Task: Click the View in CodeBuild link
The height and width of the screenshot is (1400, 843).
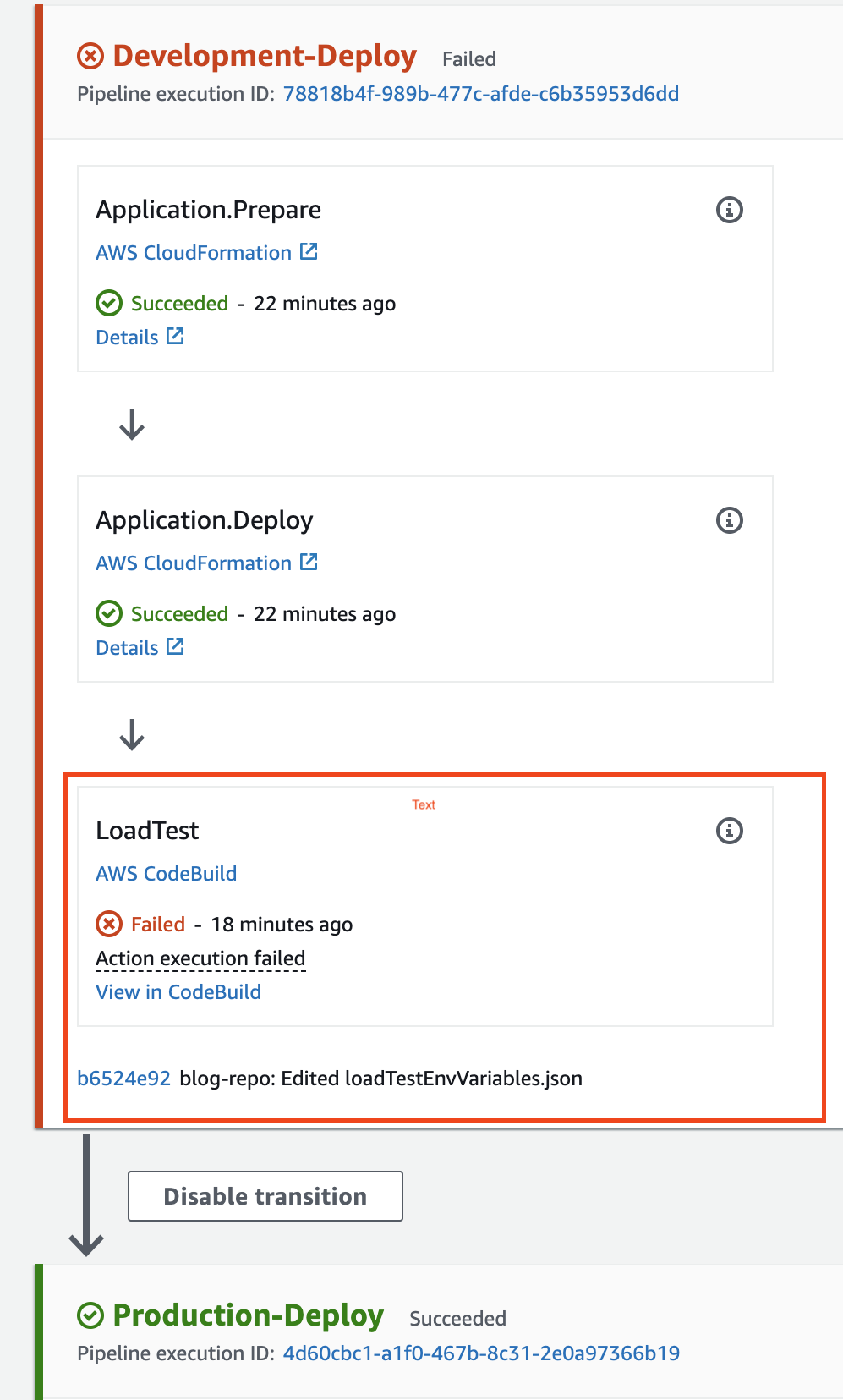Action: (178, 991)
